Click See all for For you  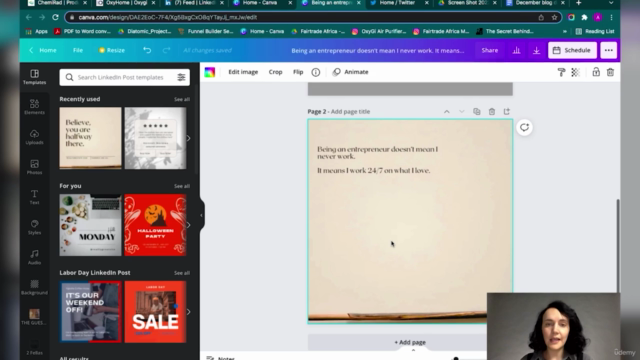point(182,186)
